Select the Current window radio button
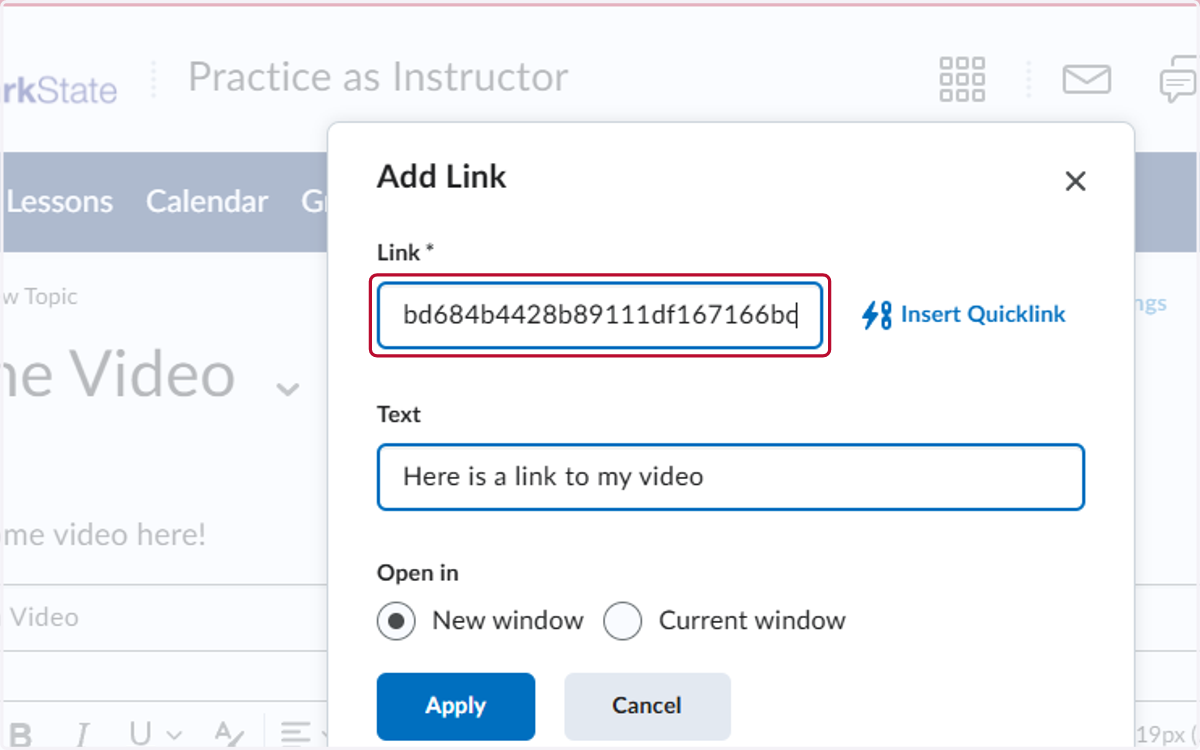 [622, 621]
